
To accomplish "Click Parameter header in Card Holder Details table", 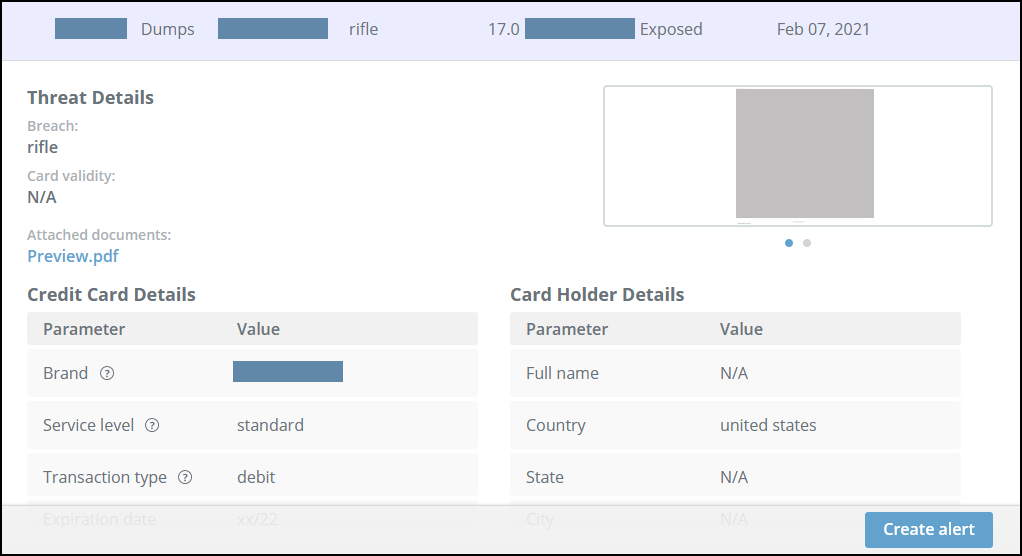I will 567,329.
